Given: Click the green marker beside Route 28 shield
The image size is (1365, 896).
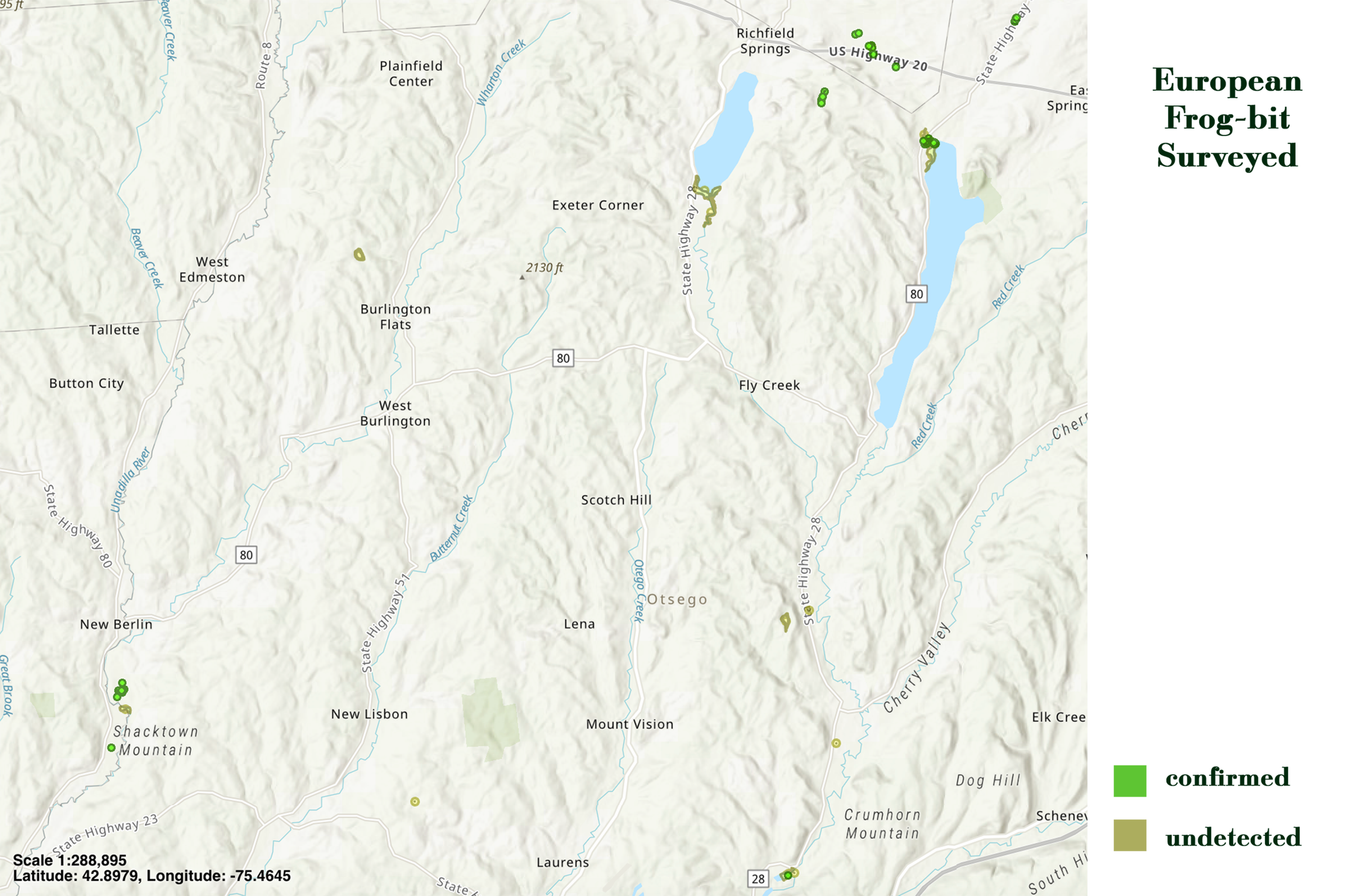Looking at the screenshot, I should coord(788,875).
